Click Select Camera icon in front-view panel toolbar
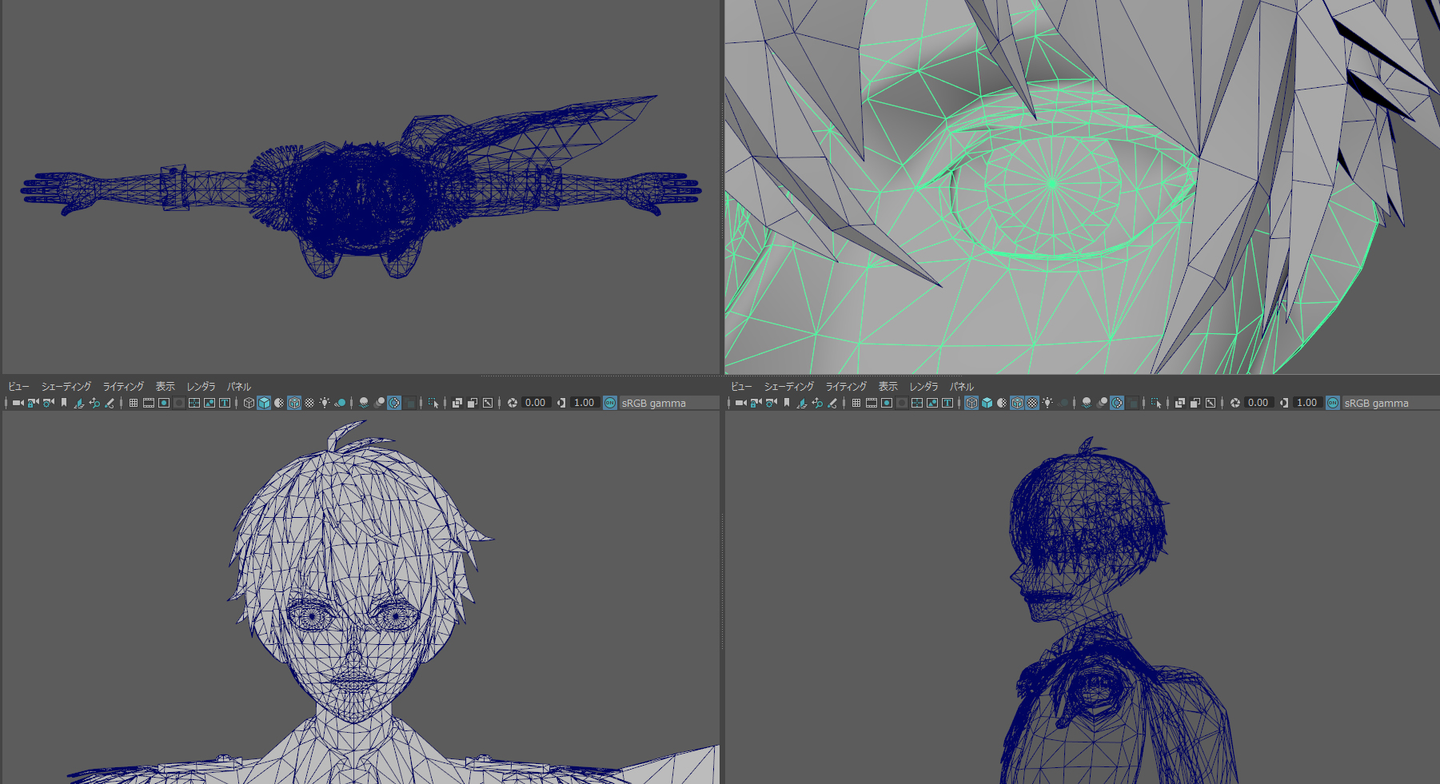Image resolution: width=1440 pixels, height=784 pixels. pos(18,403)
